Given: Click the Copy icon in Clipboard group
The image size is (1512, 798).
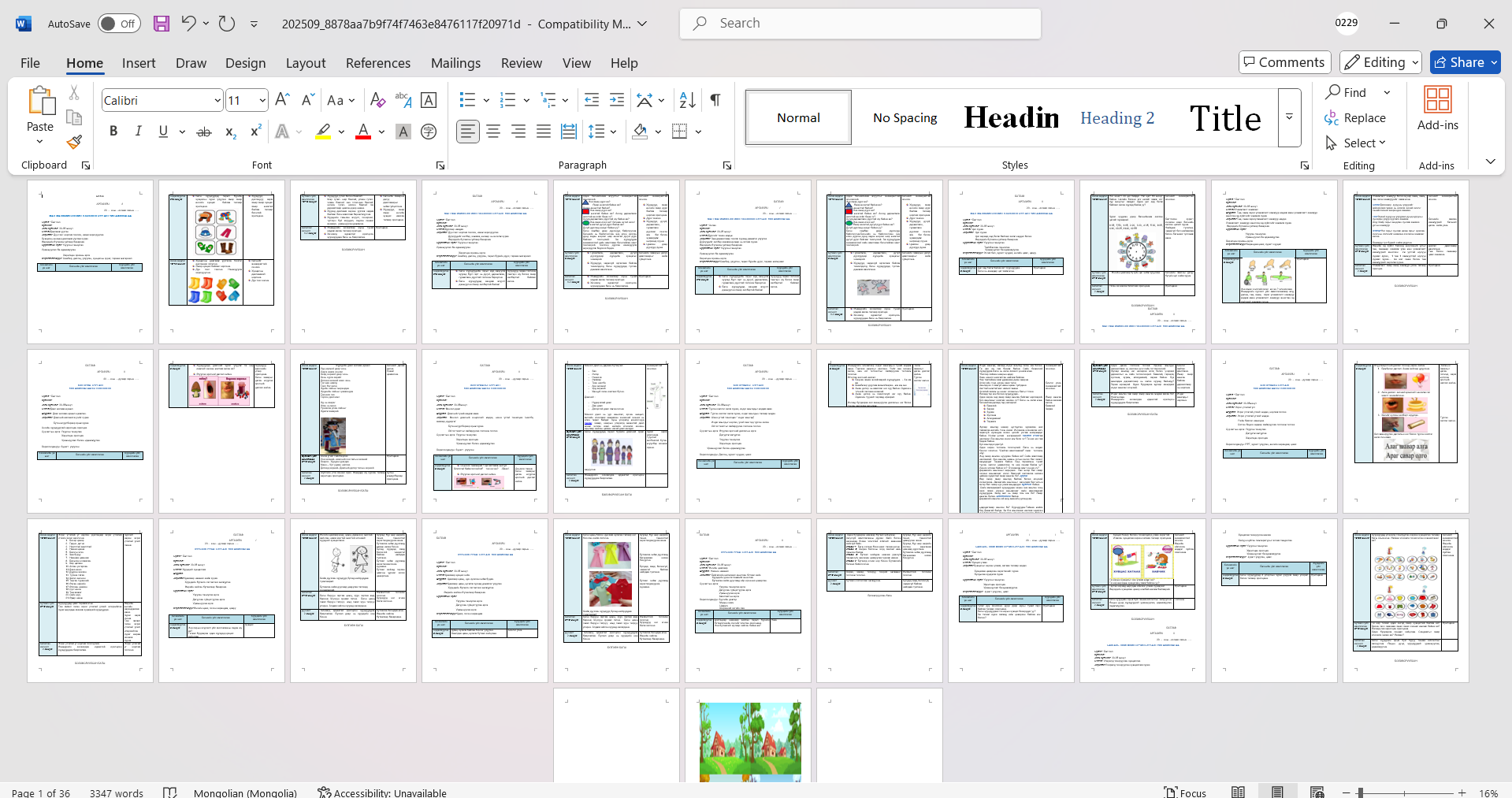Looking at the screenshot, I should (x=74, y=117).
